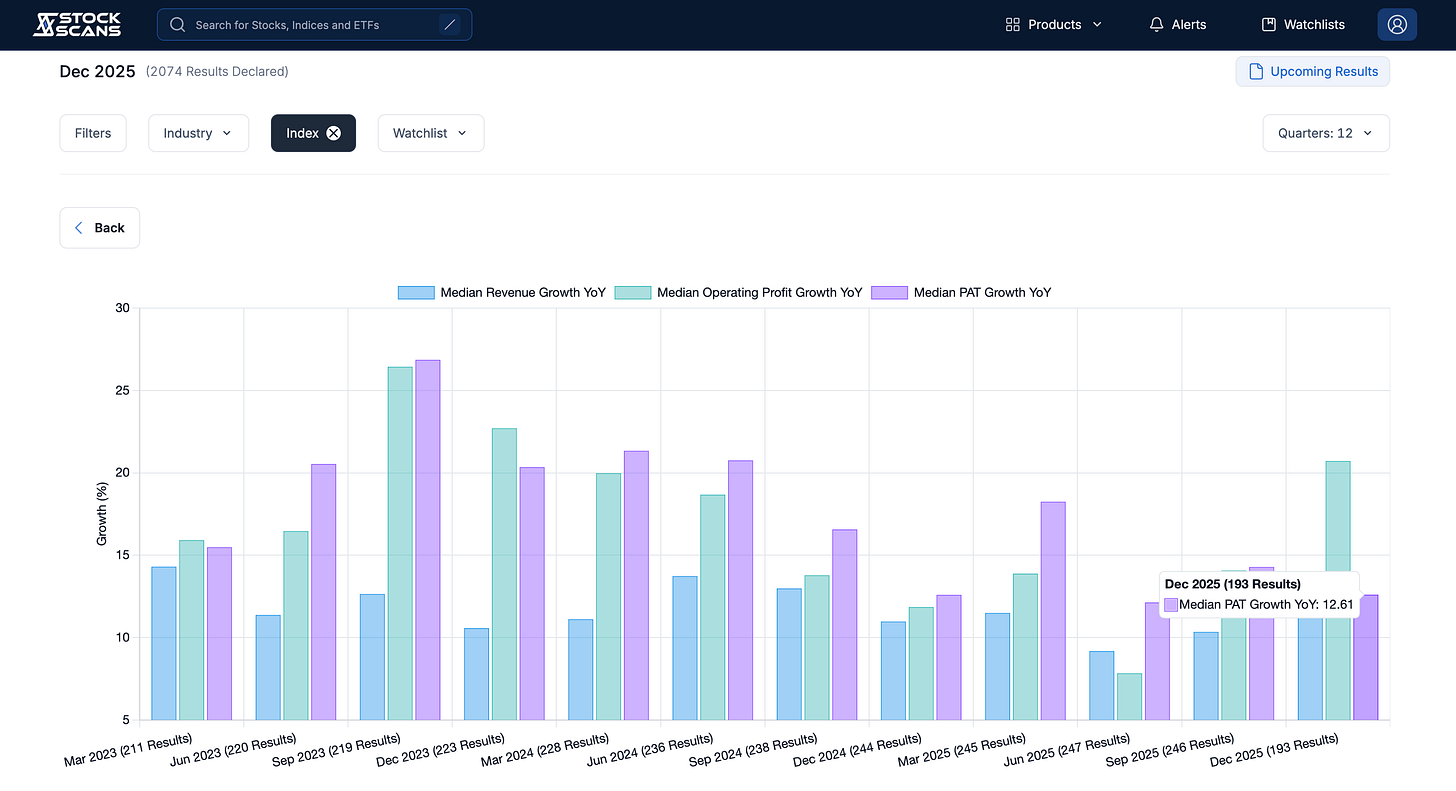
Task: Open the Watchlist filter dropdown
Action: [x=431, y=133]
